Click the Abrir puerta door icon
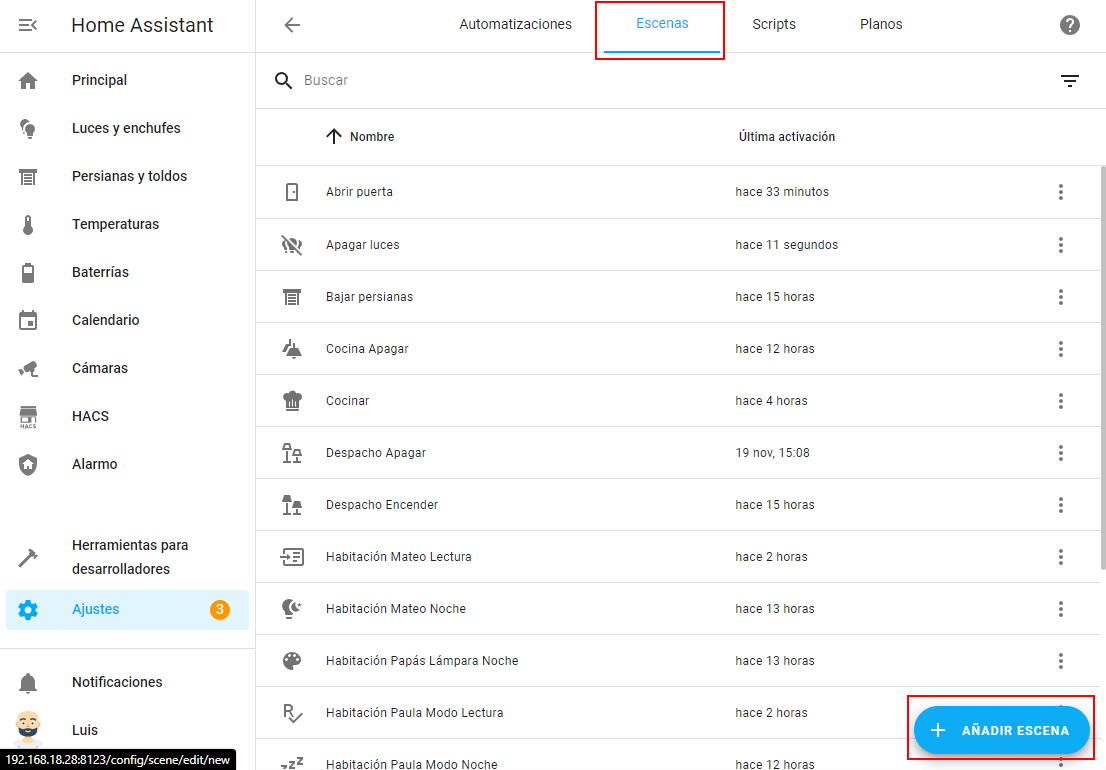Viewport: 1106px width, 770px height. point(292,192)
